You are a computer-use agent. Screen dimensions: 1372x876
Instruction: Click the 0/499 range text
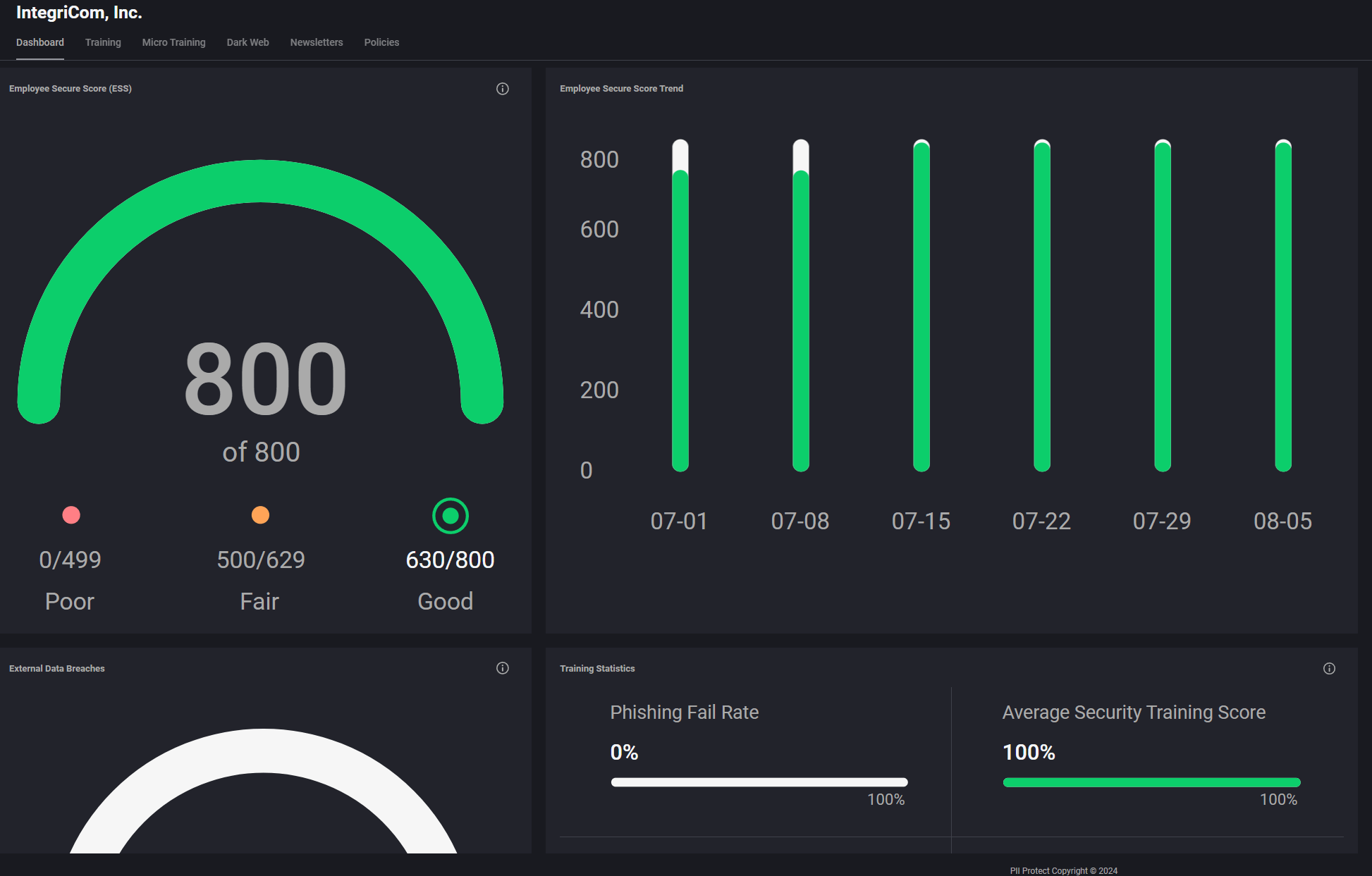point(70,560)
